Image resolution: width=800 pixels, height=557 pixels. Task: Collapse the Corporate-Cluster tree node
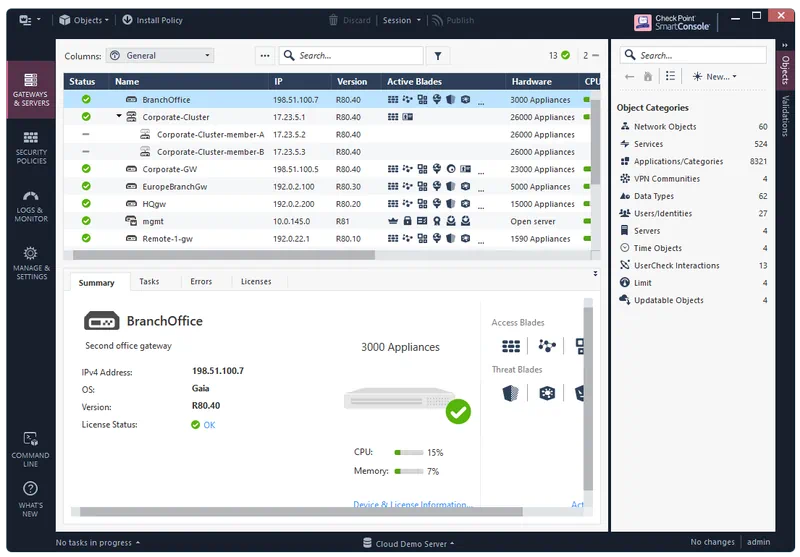click(119, 116)
